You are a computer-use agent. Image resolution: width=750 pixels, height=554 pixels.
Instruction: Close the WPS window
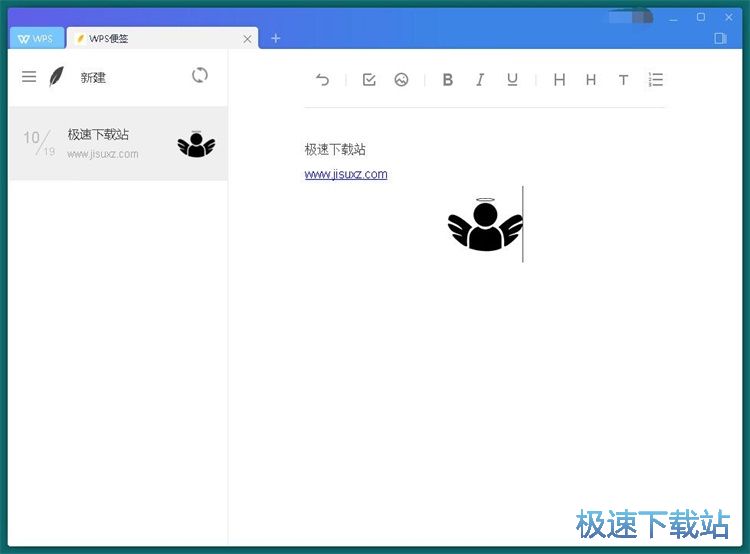pyautogui.click(x=728, y=17)
